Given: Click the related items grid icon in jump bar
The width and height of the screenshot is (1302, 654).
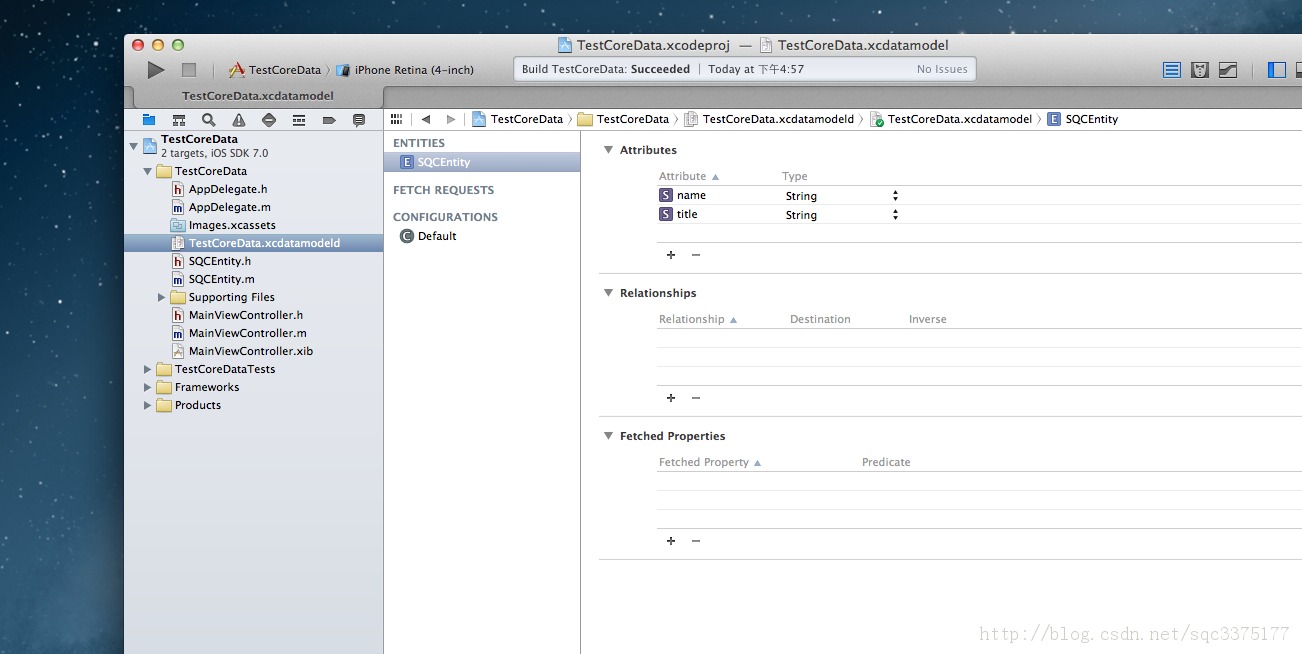Looking at the screenshot, I should click(396, 119).
